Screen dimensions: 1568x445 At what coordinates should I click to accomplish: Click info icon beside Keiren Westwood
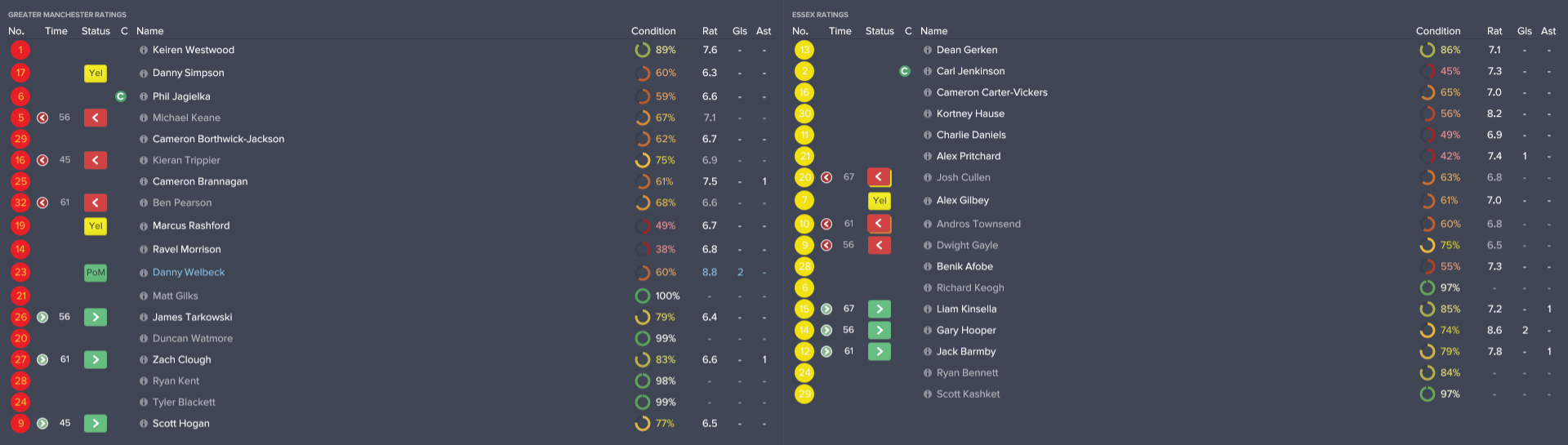(x=144, y=51)
